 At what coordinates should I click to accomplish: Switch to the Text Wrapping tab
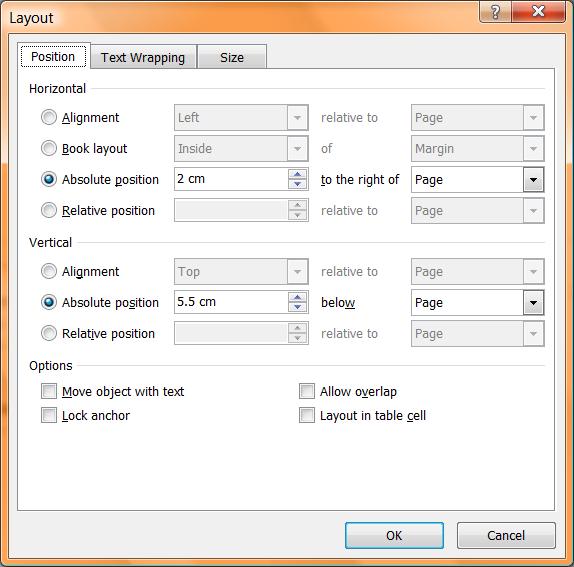click(x=143, y=57)
